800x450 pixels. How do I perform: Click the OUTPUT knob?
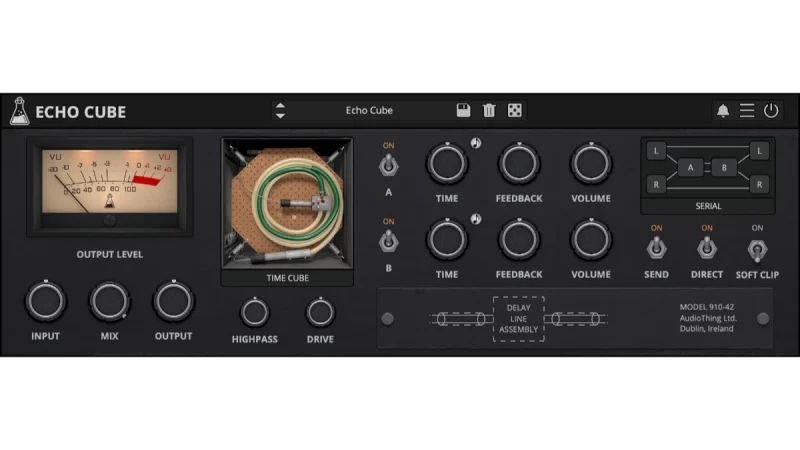tap(173, 302)
